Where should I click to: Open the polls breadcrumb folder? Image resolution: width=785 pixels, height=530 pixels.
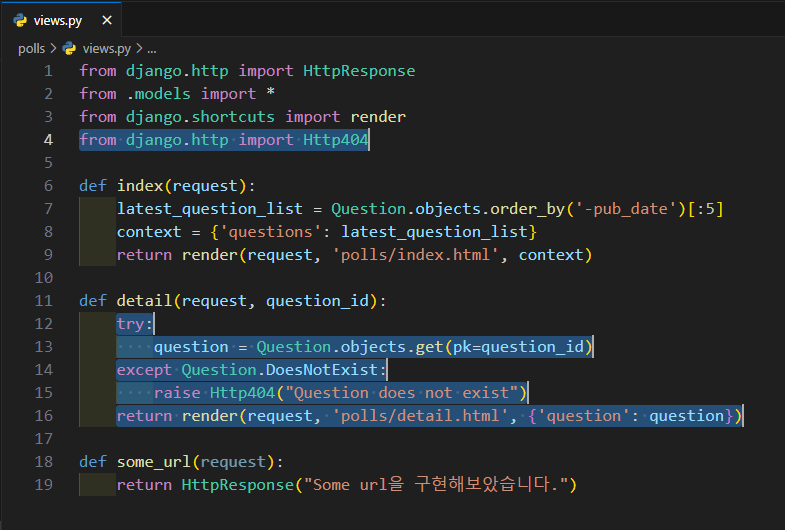coord(32,49)
